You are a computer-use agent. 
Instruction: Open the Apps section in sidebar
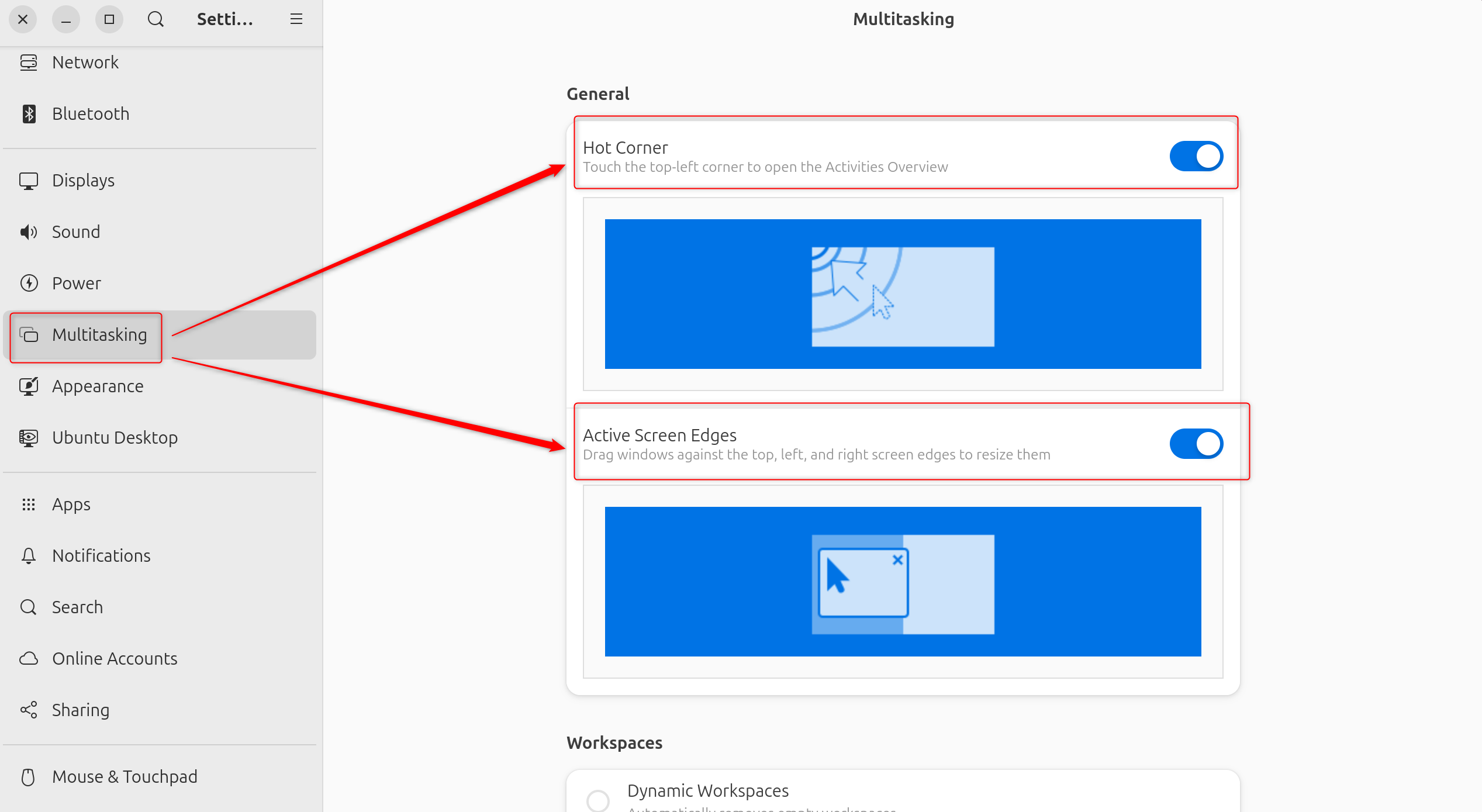(x=71, y=503)
